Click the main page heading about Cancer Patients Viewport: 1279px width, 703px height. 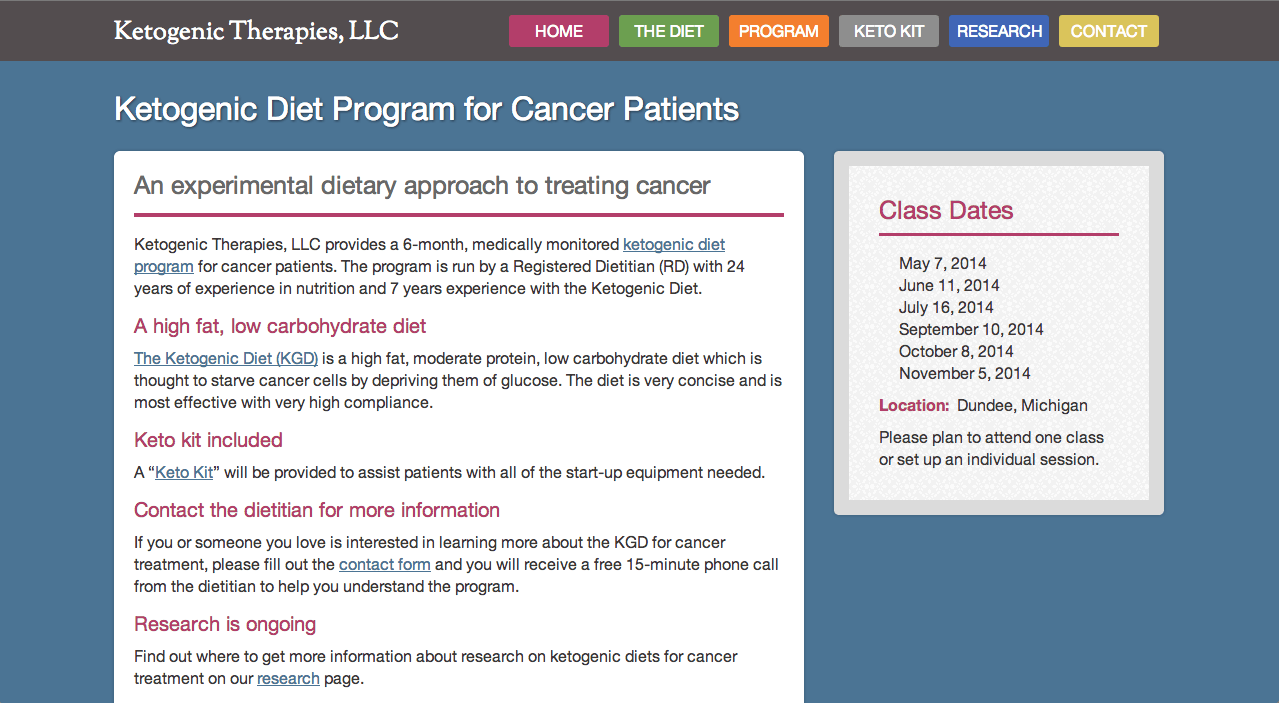(x=427, y=109)
